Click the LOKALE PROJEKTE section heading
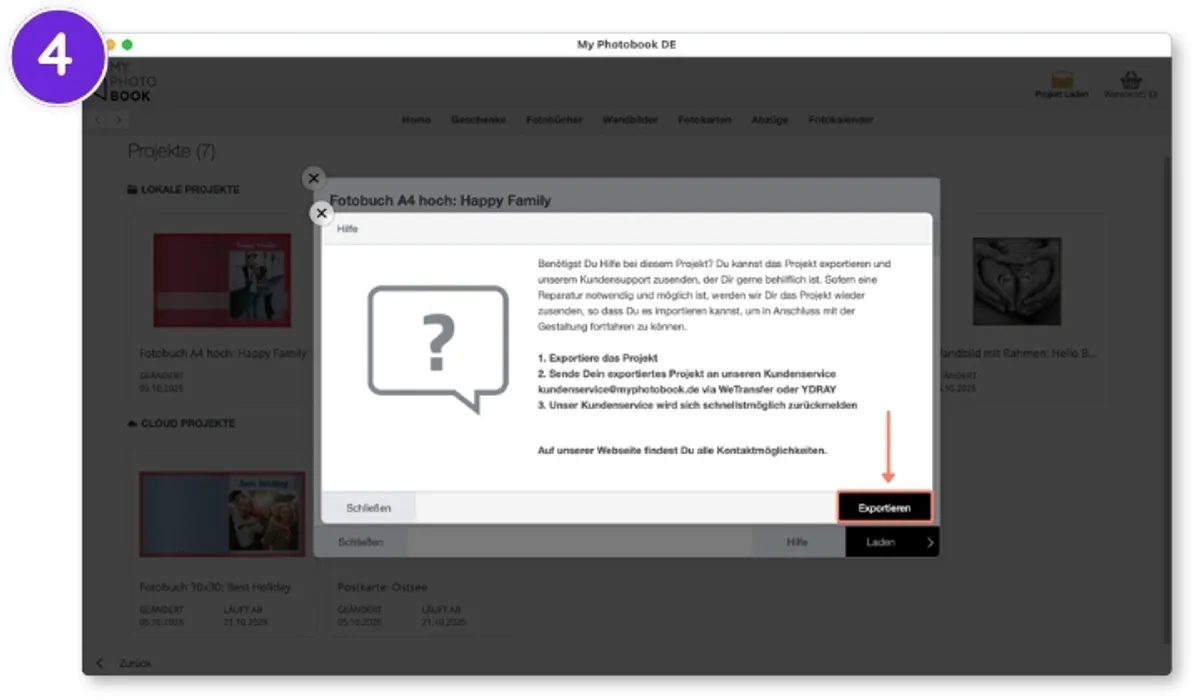Screen dimensions: 1200x700 tap(184, 189)
